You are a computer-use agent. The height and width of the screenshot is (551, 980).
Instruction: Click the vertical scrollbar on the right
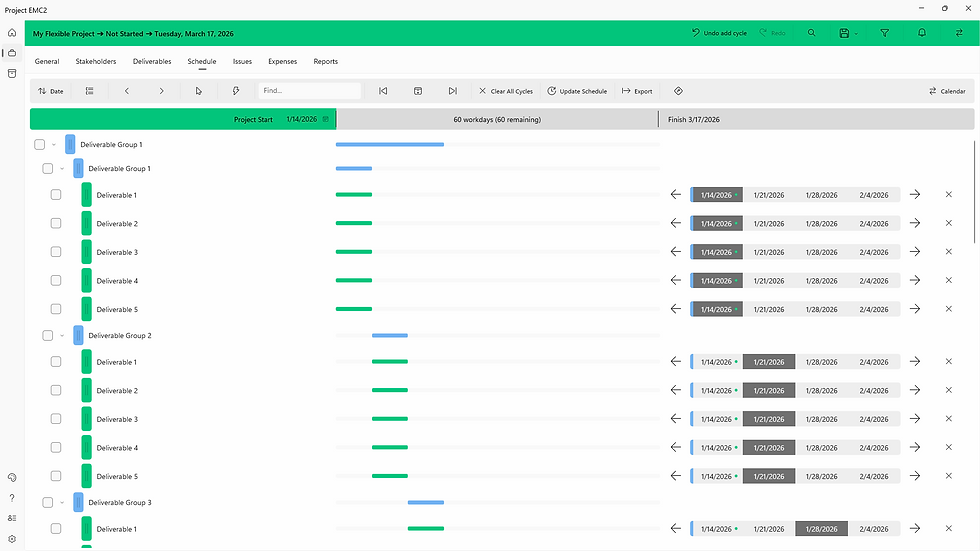[974, 192]
